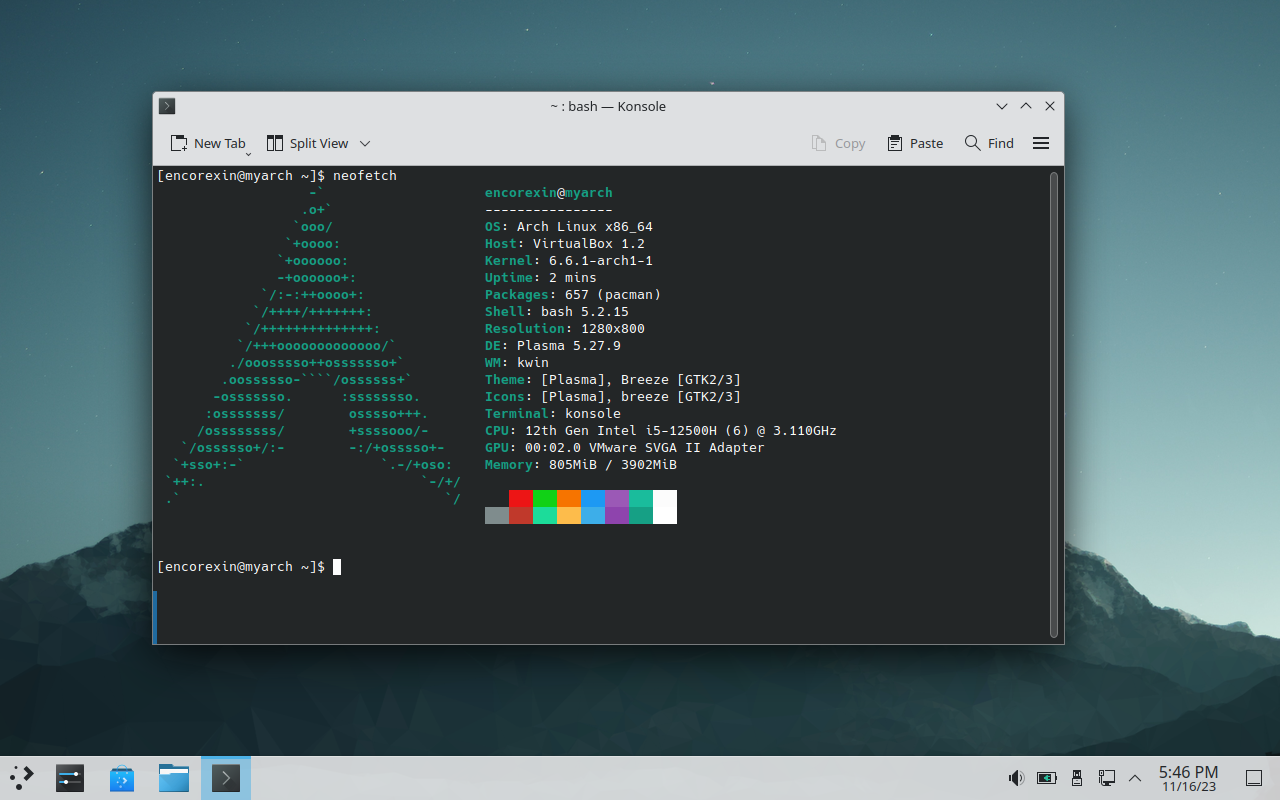Click the "CPU: 12th Gen Intel i5-12500H" line
Screen dimensions: 1280x800
(661, 431)
